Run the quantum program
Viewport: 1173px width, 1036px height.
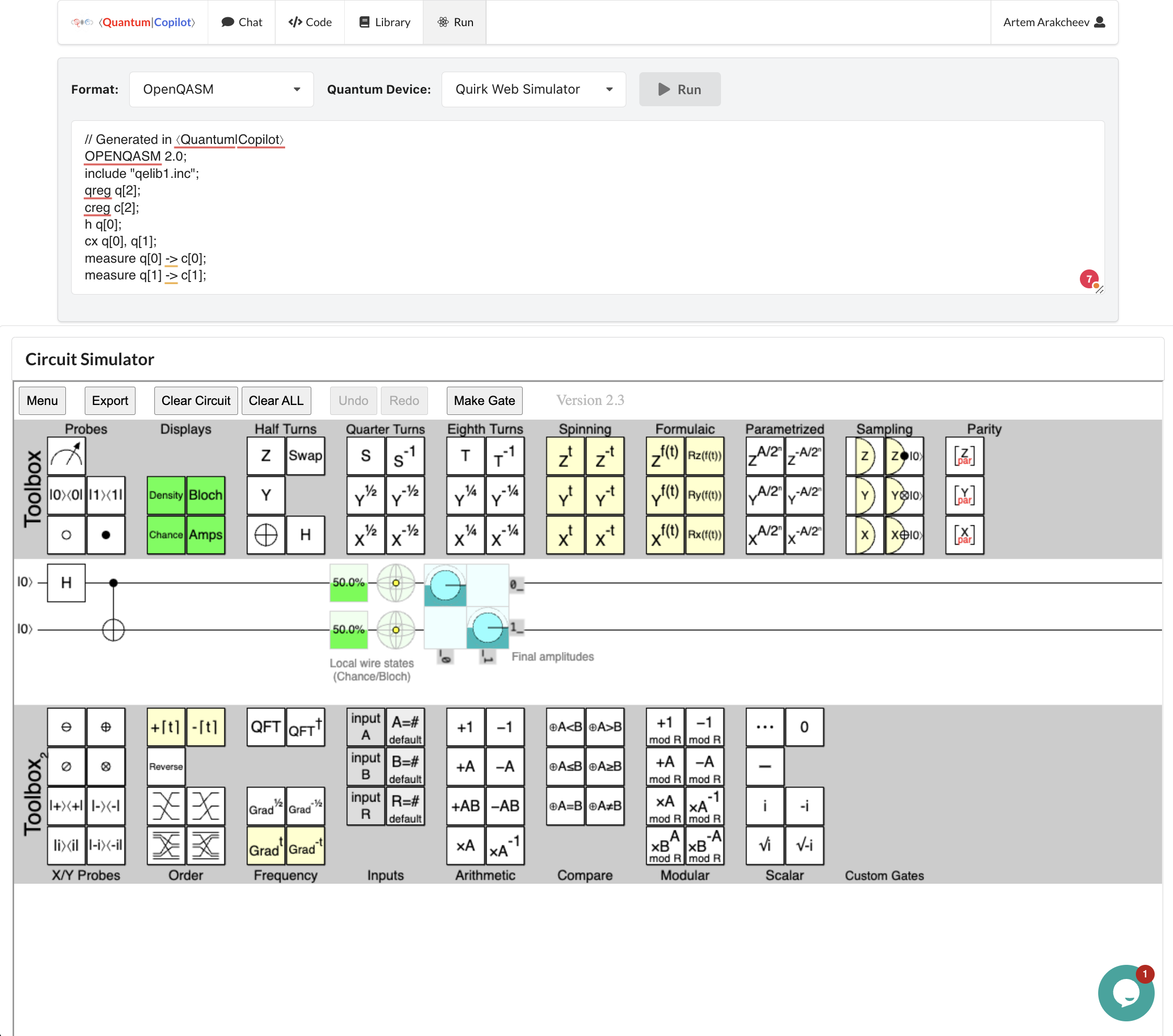(x=680, y=89)
